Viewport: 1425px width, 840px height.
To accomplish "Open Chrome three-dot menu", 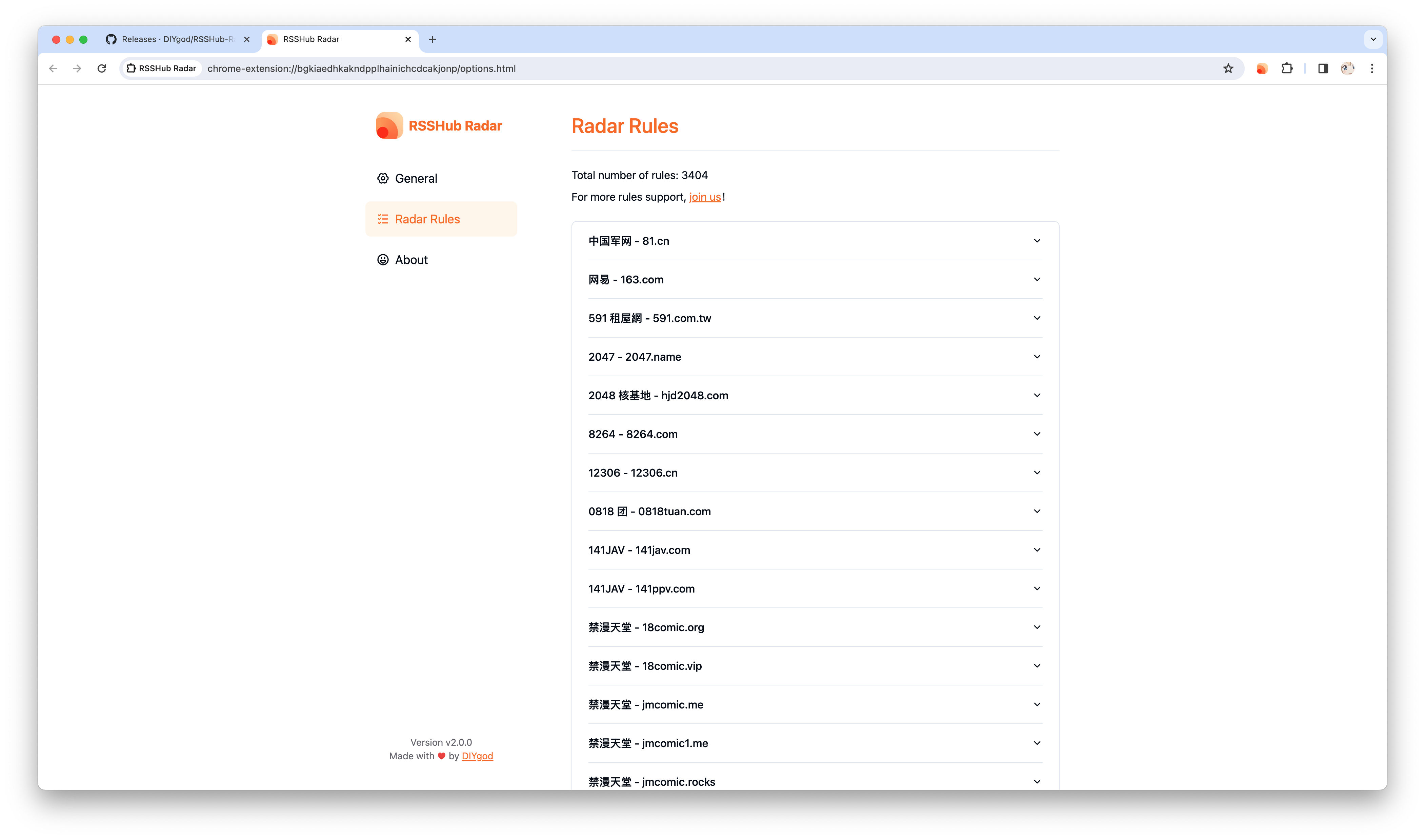I will point(1372,68).
